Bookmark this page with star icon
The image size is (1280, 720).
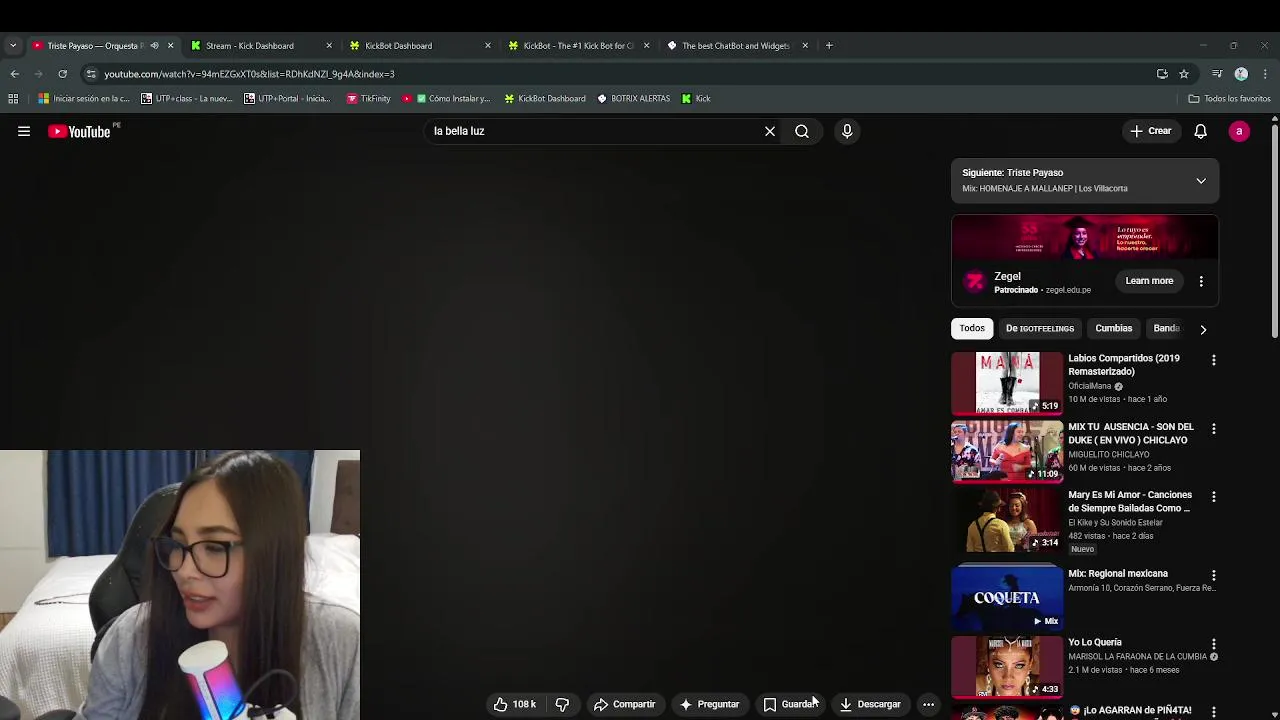(x=1184, y=74)
